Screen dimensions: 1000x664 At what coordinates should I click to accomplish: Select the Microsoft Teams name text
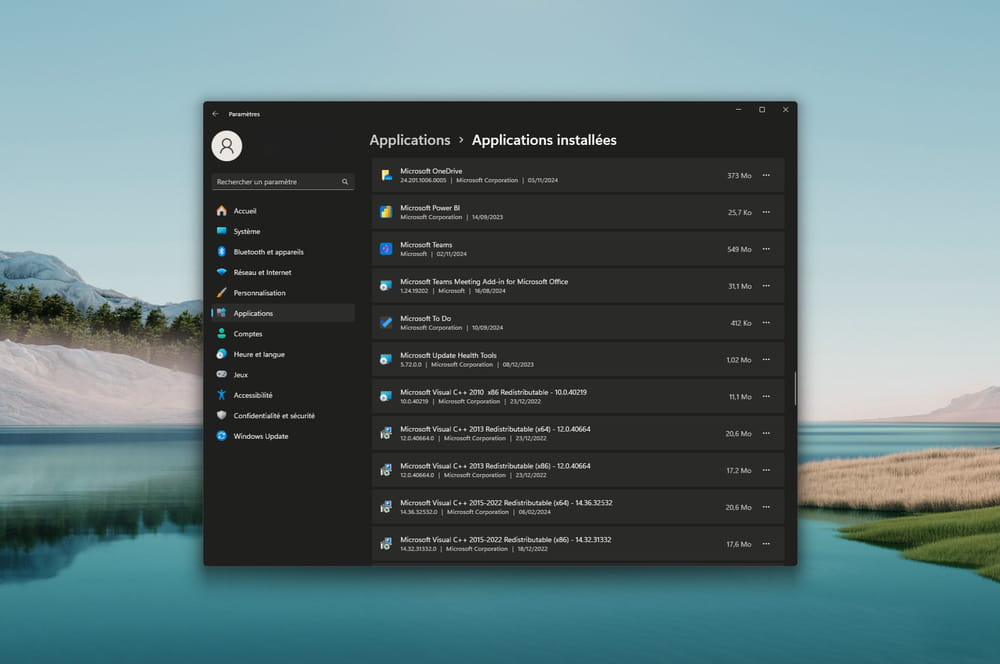coord(426,245)
